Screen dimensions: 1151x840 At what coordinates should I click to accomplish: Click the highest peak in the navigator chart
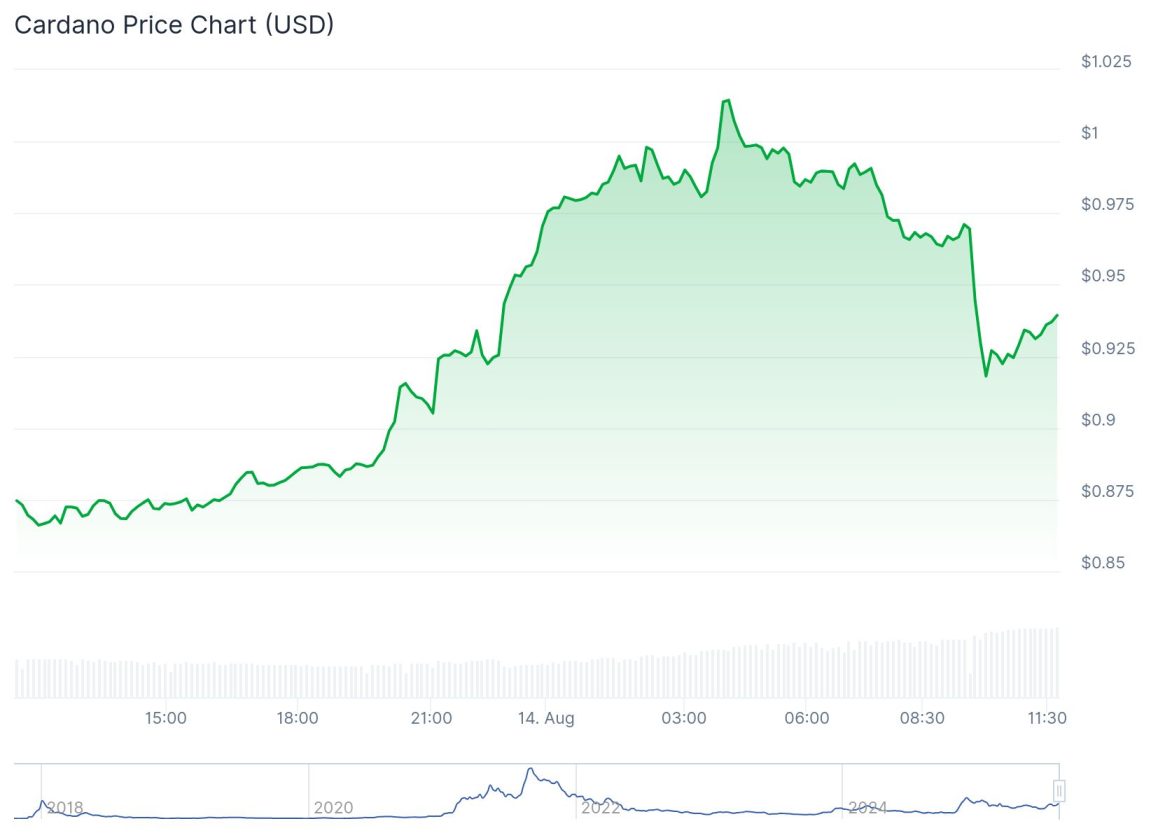point(529,769)
